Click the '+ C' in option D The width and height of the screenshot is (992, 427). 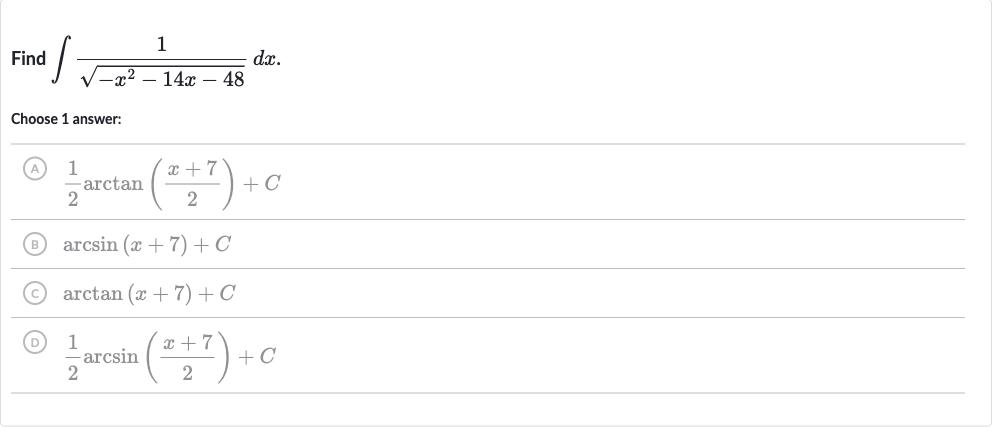[257, 357]
